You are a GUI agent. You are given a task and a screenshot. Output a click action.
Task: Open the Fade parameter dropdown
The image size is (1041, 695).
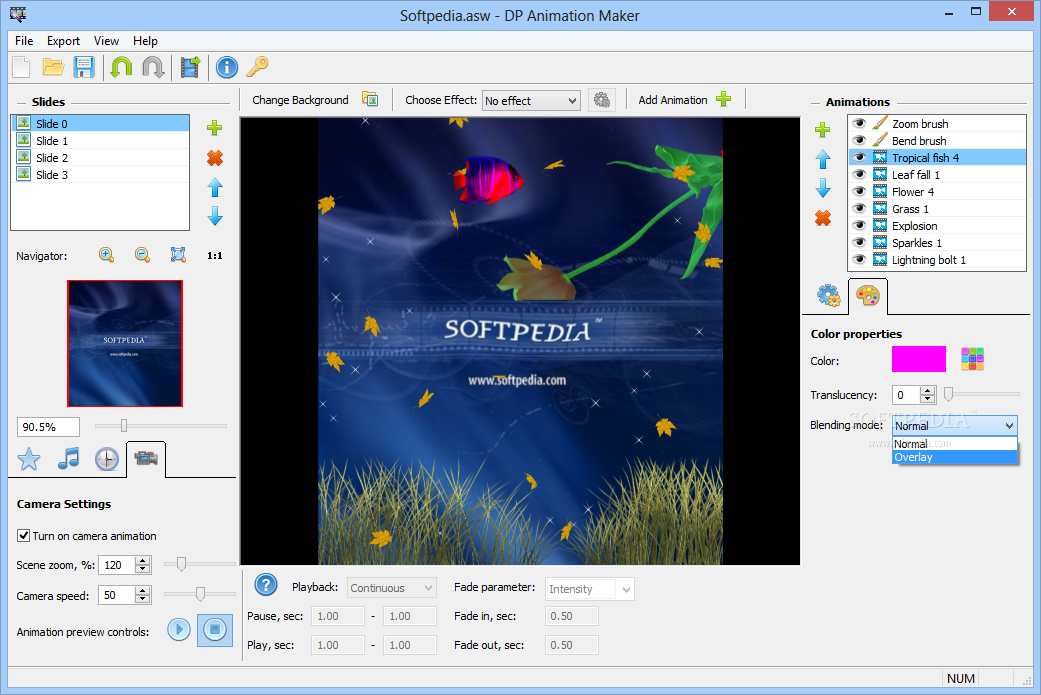[x=590, y=589]
